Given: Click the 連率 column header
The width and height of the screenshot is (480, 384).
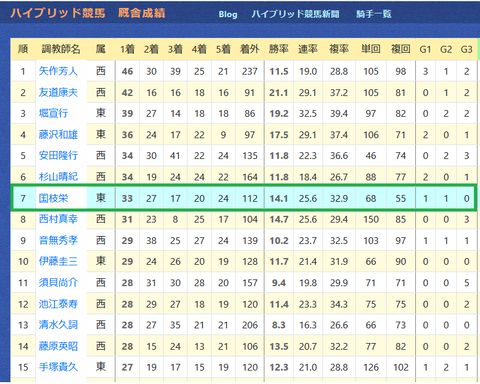Looking at the screenshot, I should click(308, 49).
